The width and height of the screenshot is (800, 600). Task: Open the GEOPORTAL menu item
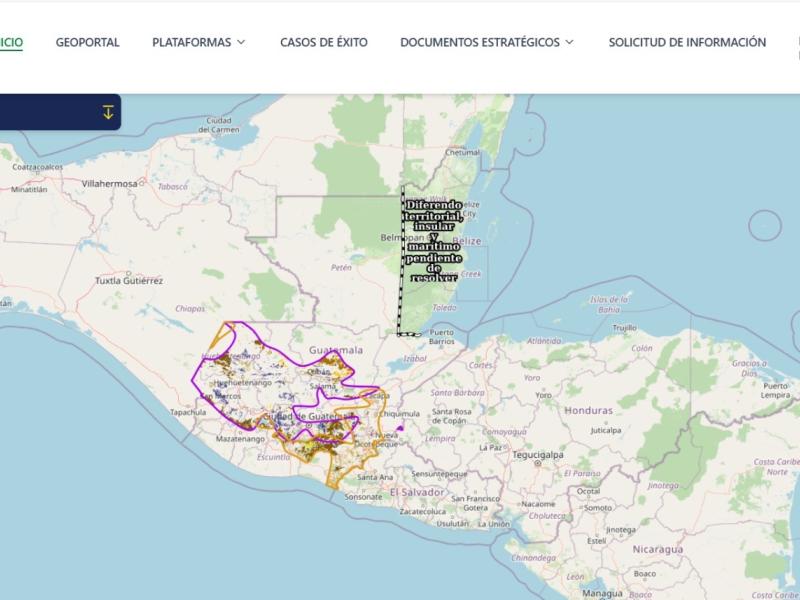click(87, 42)
